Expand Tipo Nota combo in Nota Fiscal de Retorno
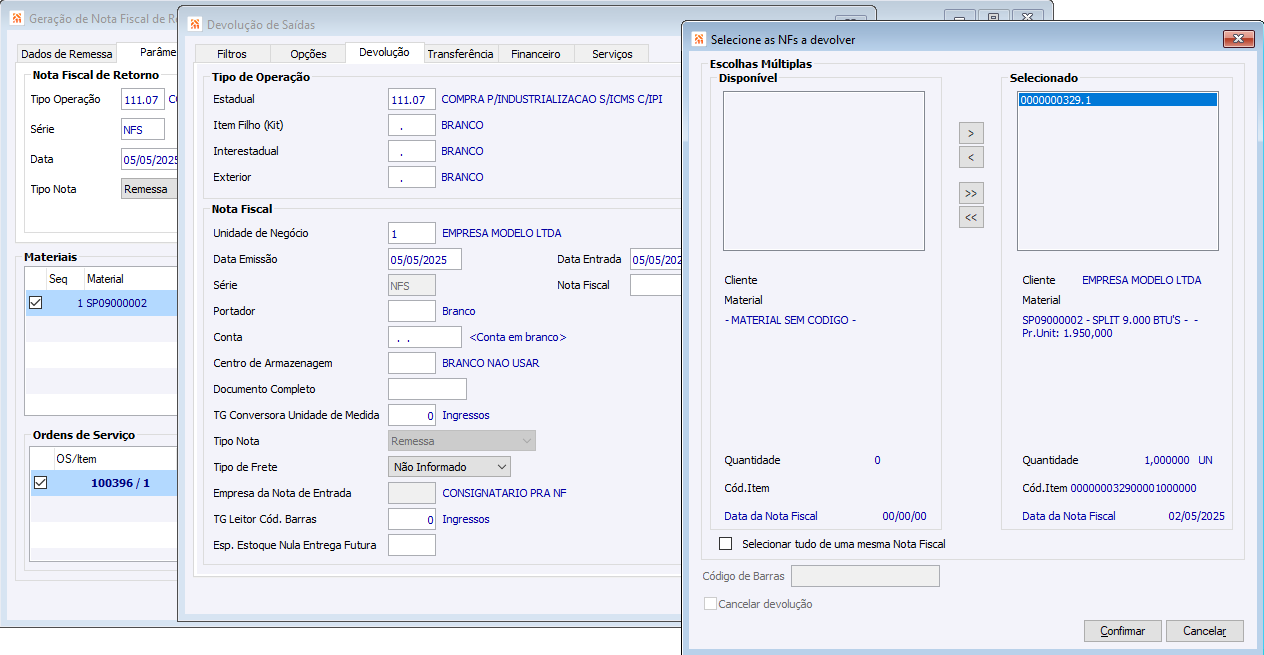Image resolution: width=1264 pixels, height=655 pixels. coord(148,189)
